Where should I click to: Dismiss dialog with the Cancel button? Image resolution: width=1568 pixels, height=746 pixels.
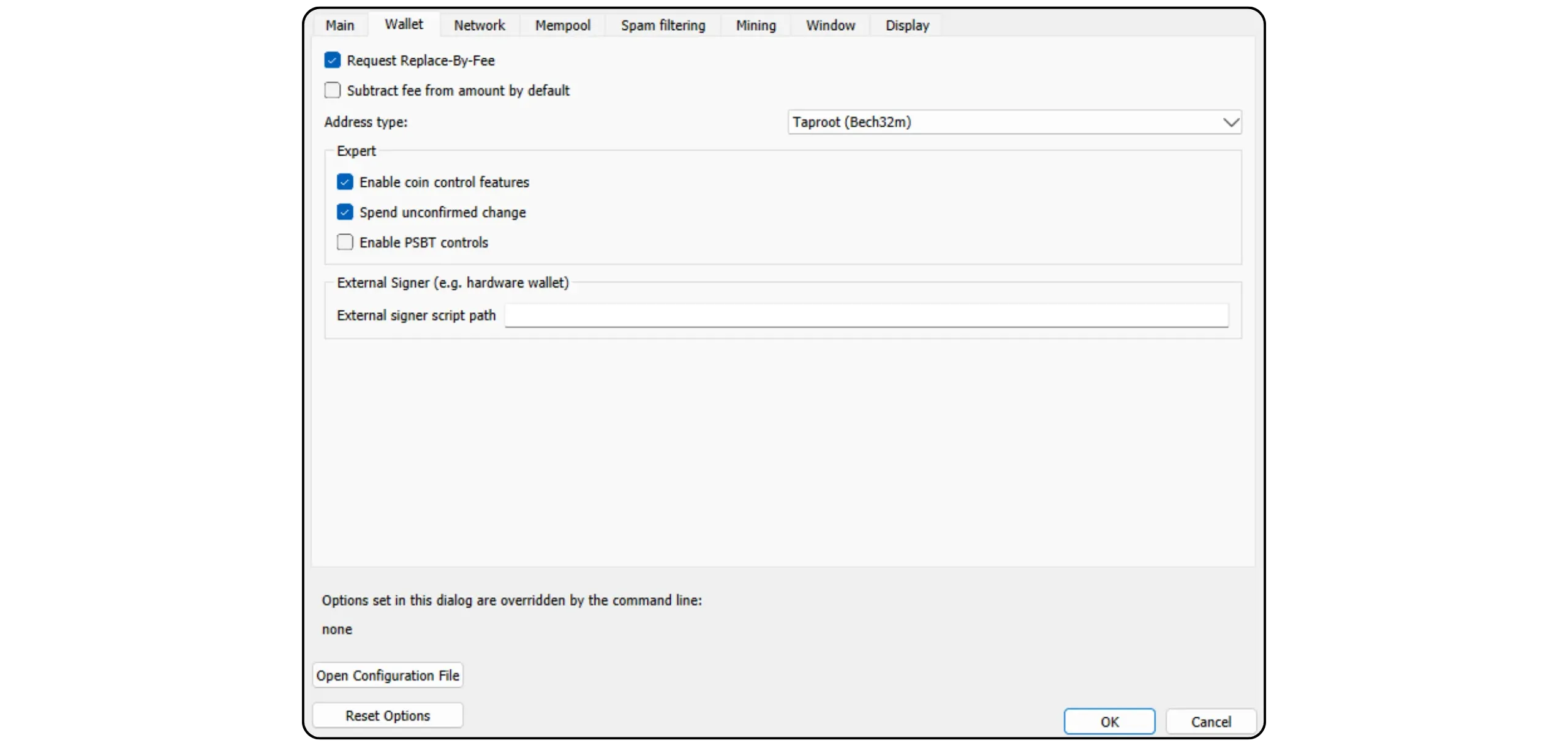point(1210,722)
